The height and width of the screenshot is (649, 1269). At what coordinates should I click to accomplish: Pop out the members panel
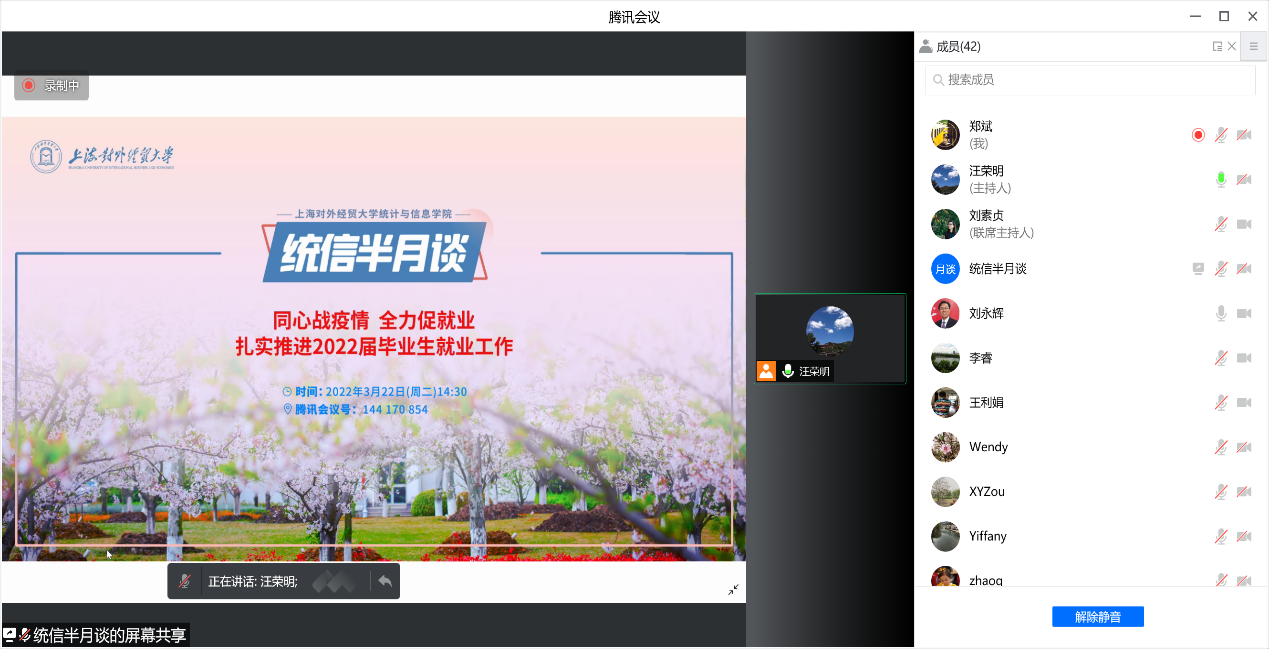1217,46
